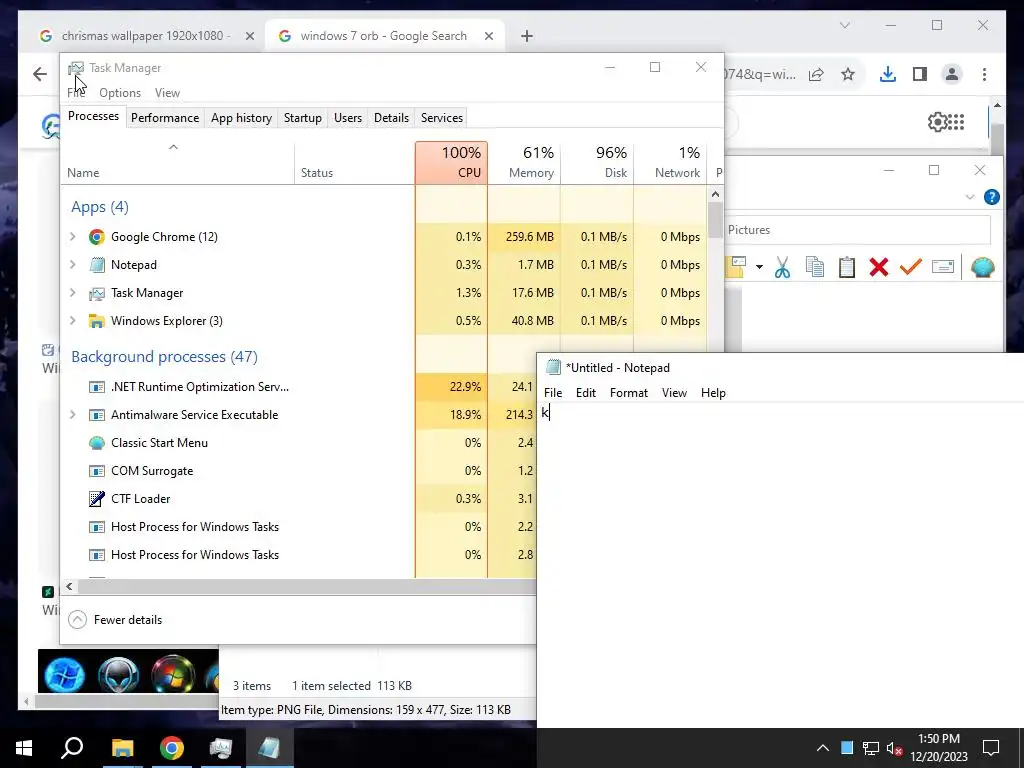Viewport: 1024px width, 768px height.
Task: Click Task Manager horizontal scrollbar
Action: pos(307,586)
